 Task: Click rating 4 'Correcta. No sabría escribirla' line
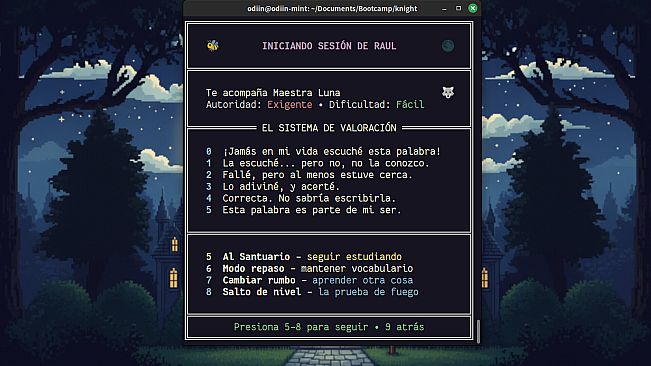tap(301, 198)
